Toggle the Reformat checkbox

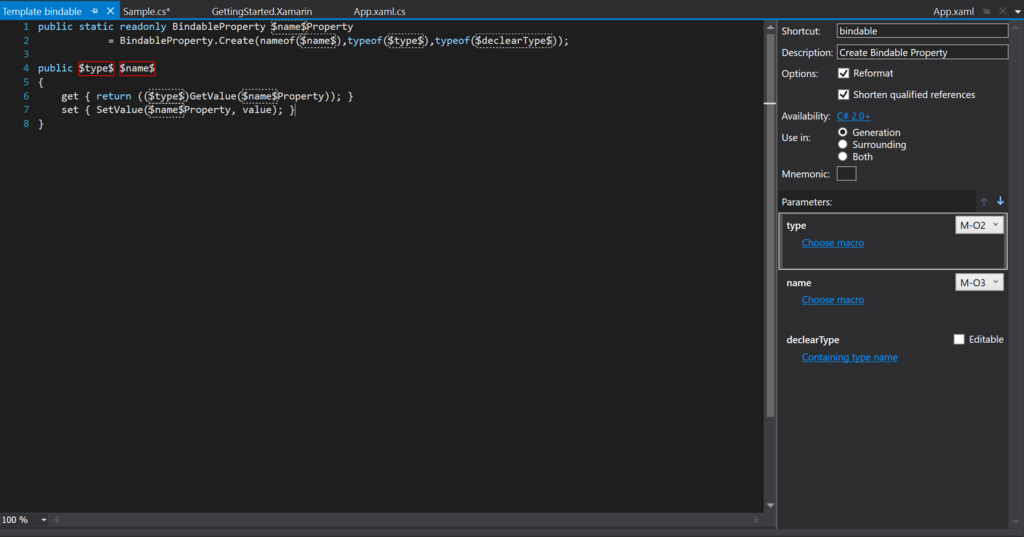[x=843, y=73]
